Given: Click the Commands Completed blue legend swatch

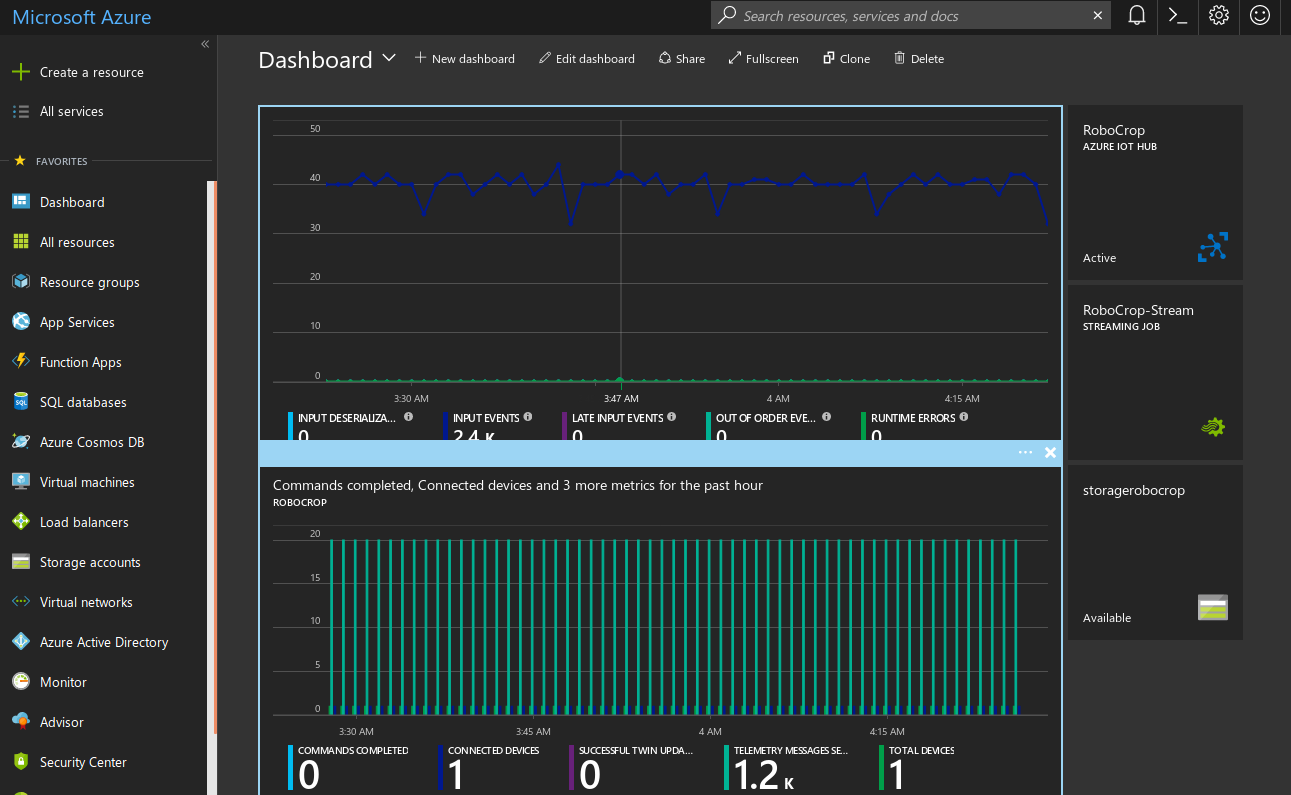Looking at the screenshot, I should click(x=291, y=767).
